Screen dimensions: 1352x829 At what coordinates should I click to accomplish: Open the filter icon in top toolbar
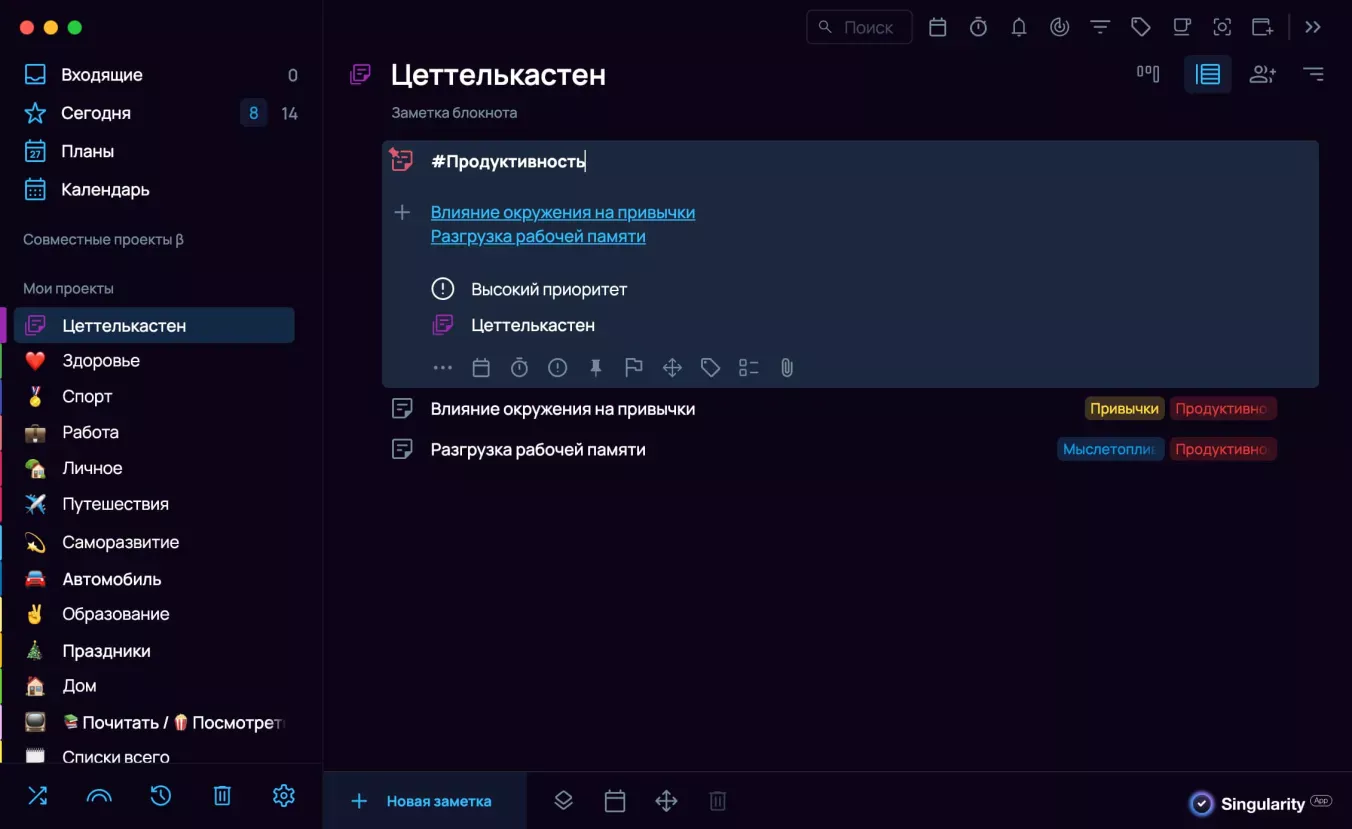[x=1100, y=27]
